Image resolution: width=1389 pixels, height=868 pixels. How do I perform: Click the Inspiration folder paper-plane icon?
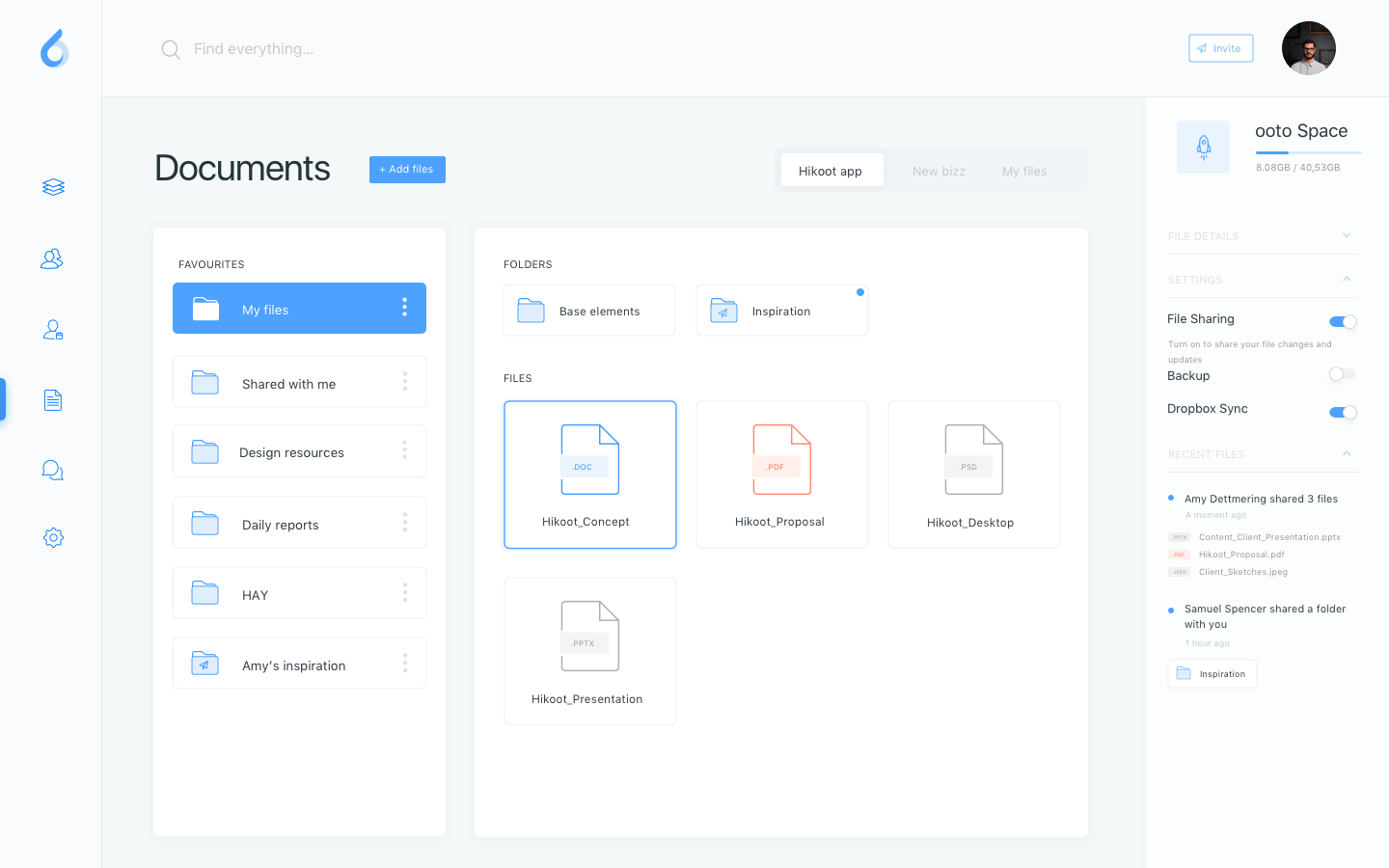point(723,311)
